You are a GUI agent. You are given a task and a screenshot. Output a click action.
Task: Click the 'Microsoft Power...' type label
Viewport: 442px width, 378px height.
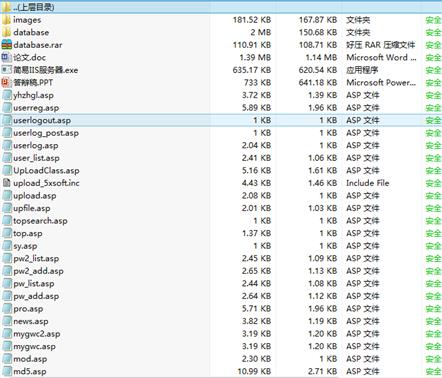pyautogui.click(x=381, y=83)
